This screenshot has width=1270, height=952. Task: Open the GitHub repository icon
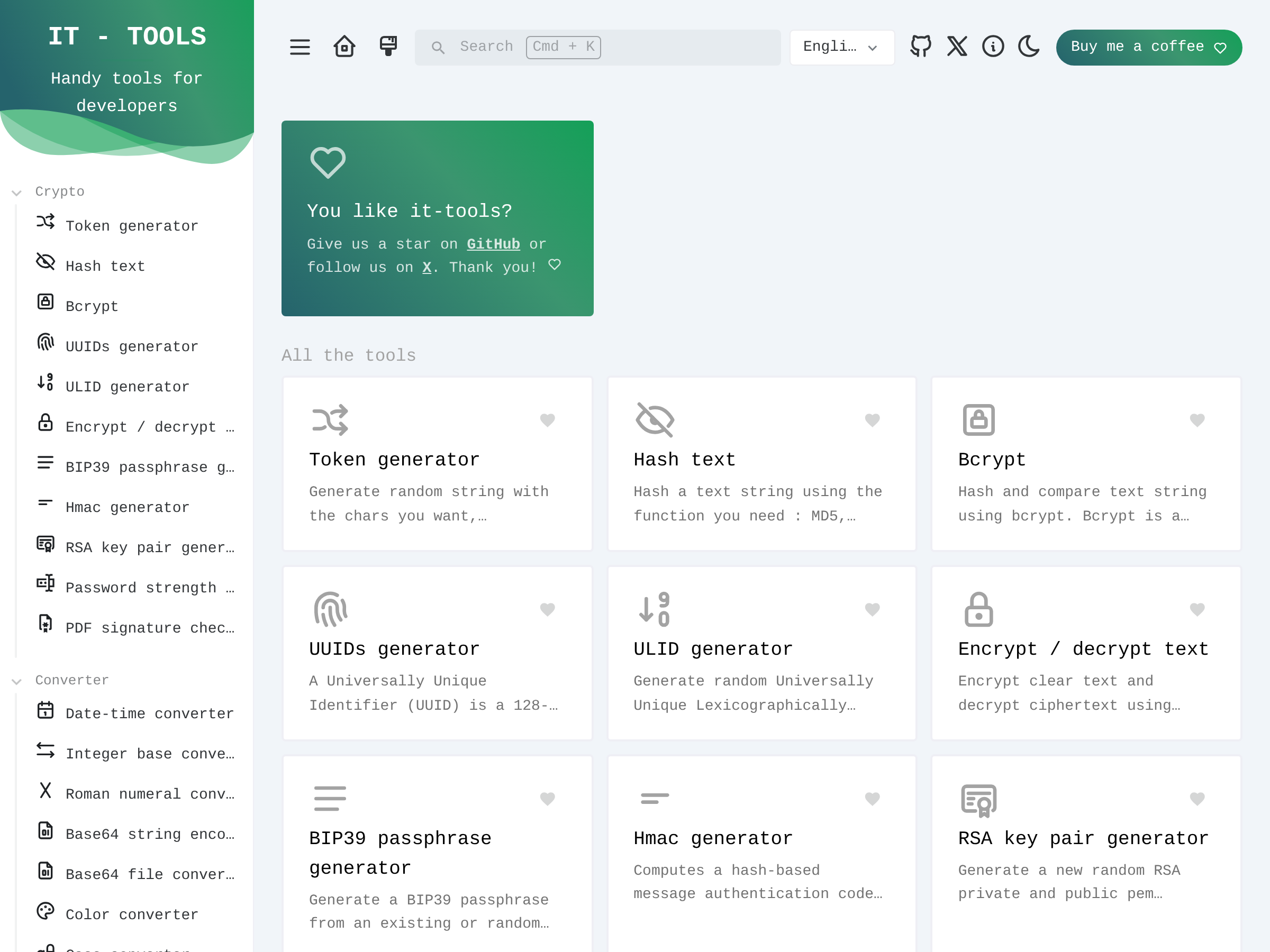click(920, 46)
